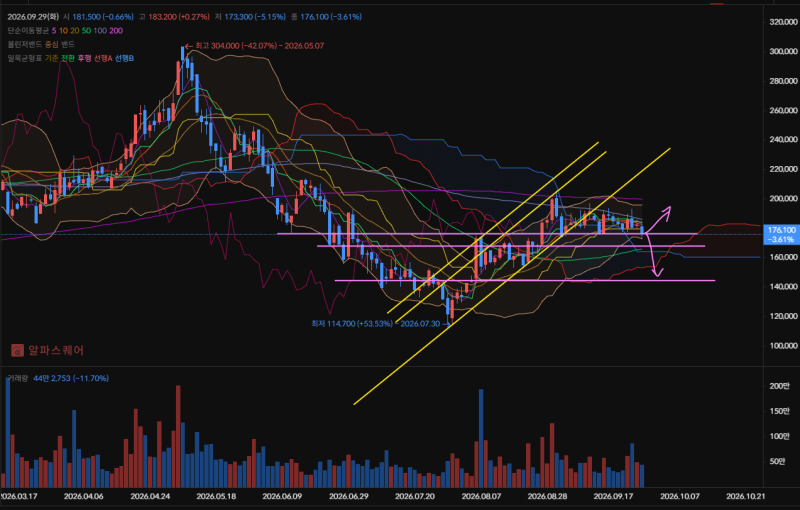Click the 2026.06.09 date axis label
The height and width of the screenshot is (510, 800).
click(282, 496)
